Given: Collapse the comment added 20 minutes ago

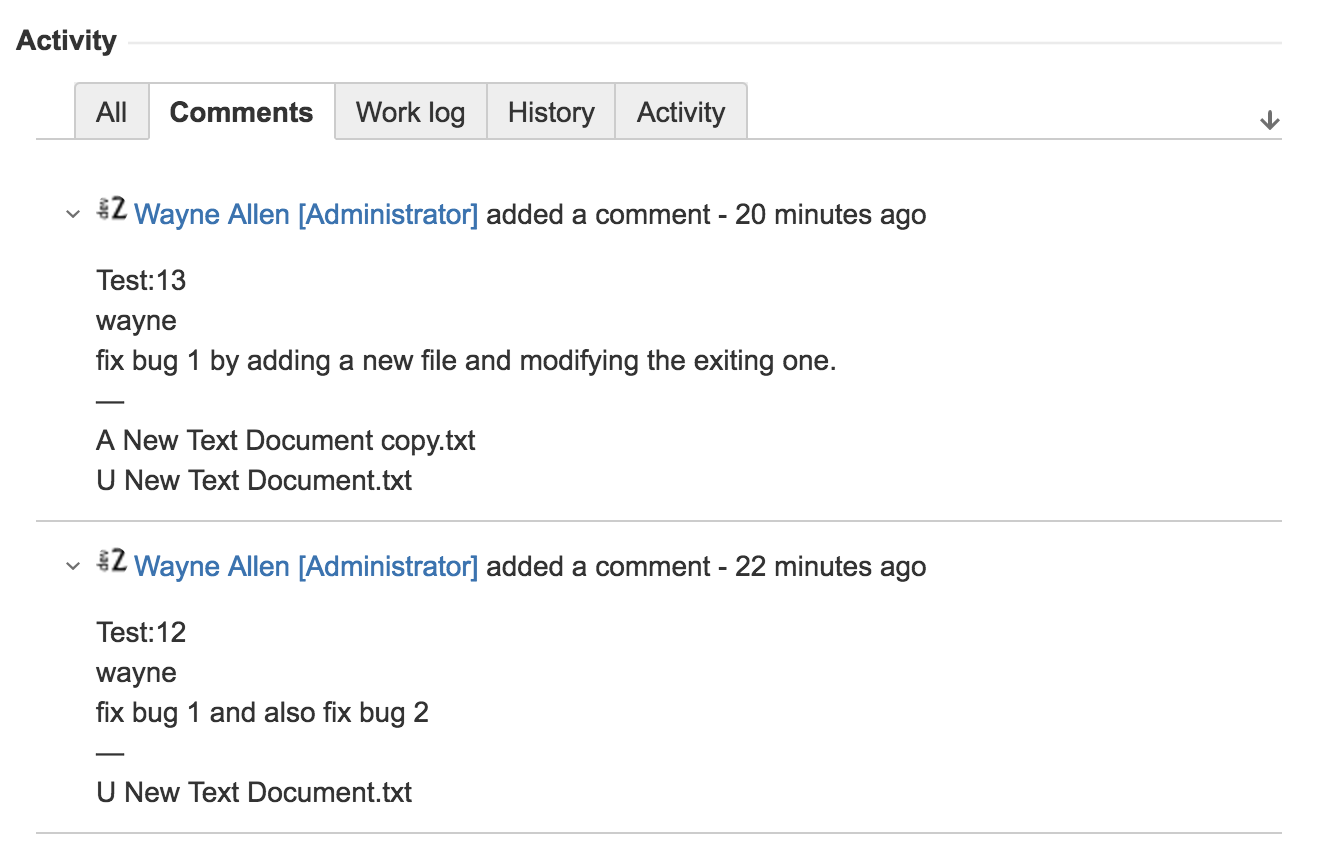Looking at the screenshot, I should [72, 214].
